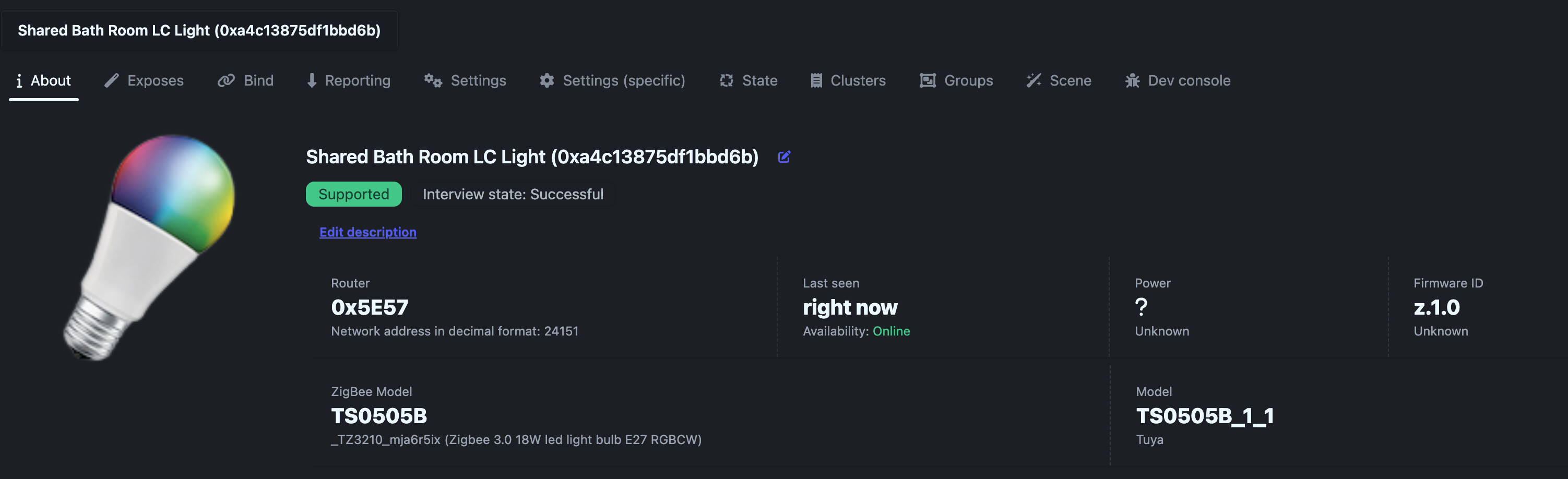This screenshot has width=1568, height=479.
Task: Click the Reporting down-arrow icon
Action: (x=312, y=80)
